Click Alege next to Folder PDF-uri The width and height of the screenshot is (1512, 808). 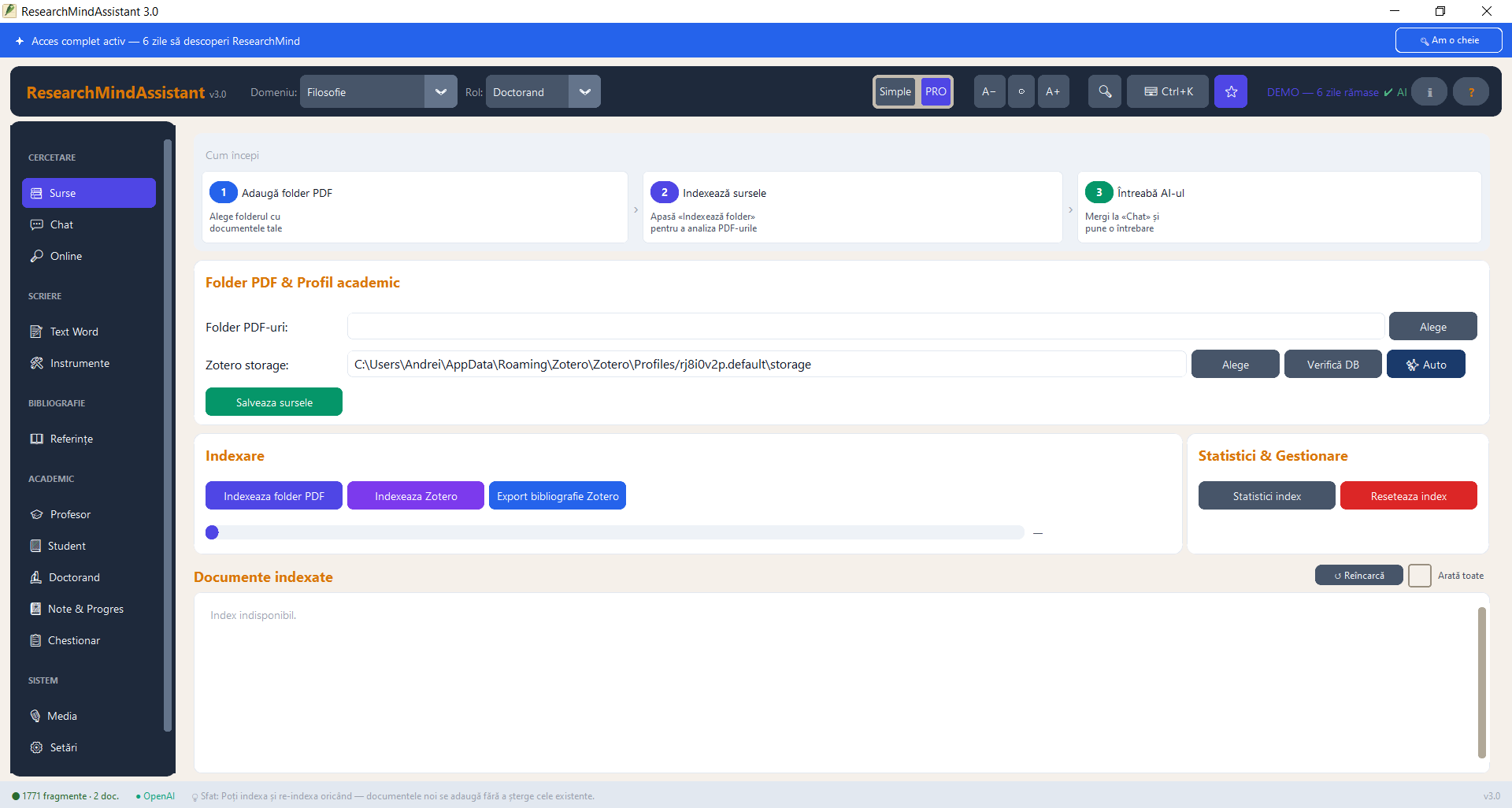coord(1432,327)
